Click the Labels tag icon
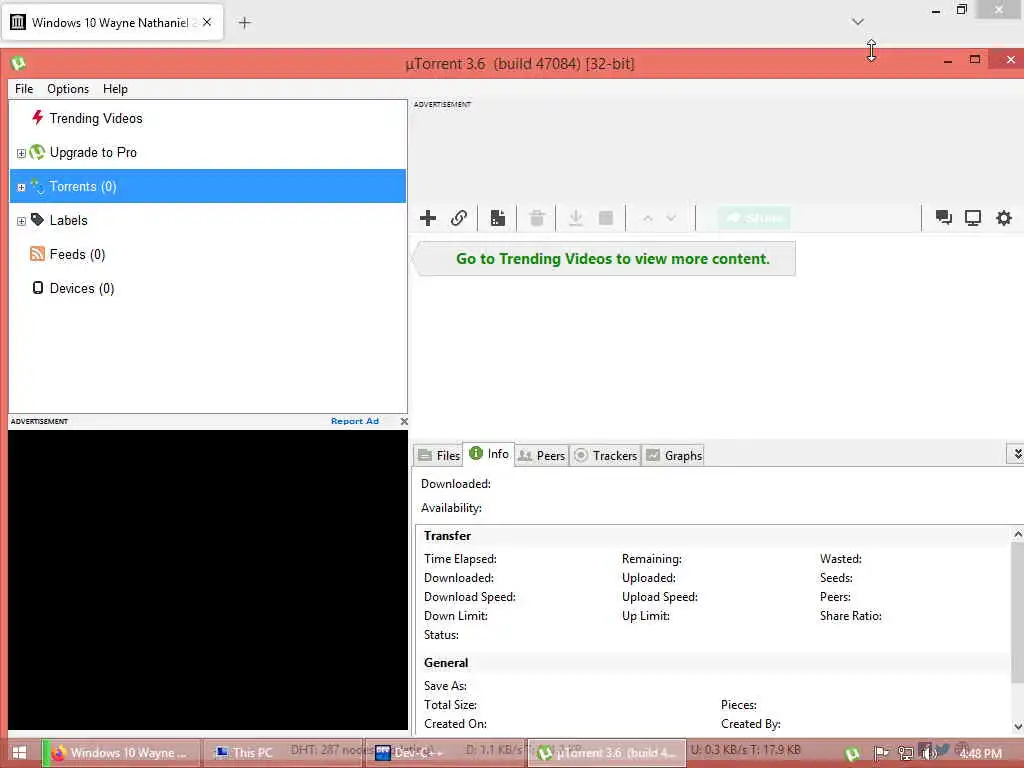 tap(37, 219)
